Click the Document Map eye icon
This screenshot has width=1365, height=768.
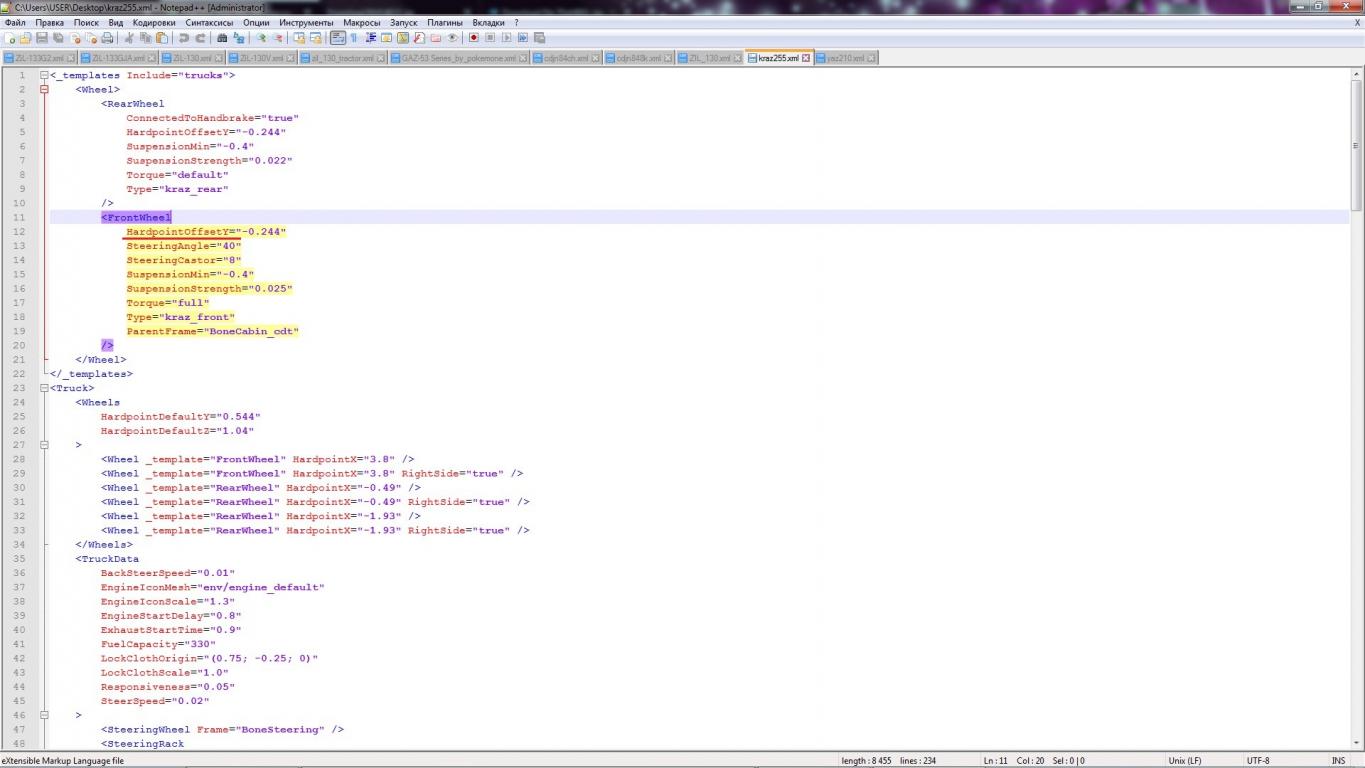coord(452,38)
